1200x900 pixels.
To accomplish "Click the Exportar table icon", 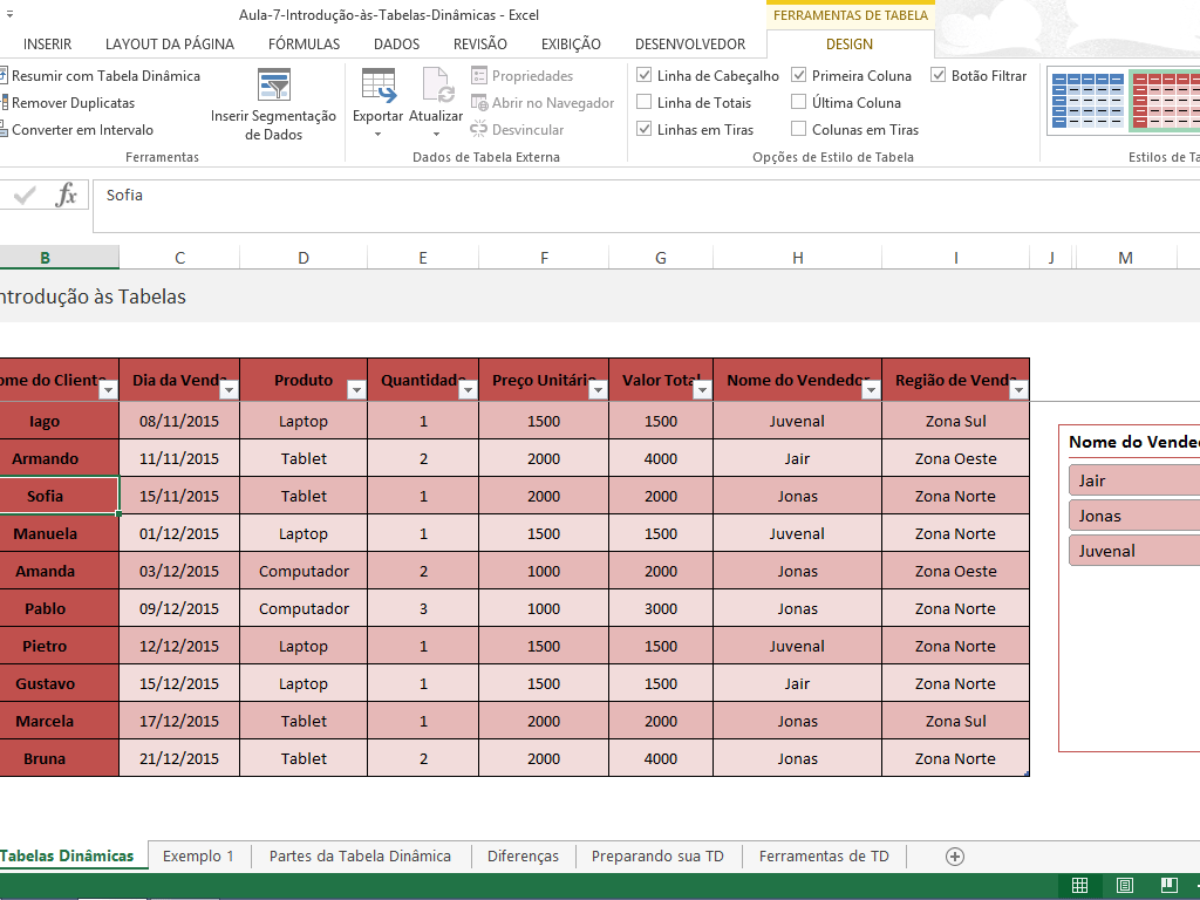I will pyautogui.click(x=378, y=87).
